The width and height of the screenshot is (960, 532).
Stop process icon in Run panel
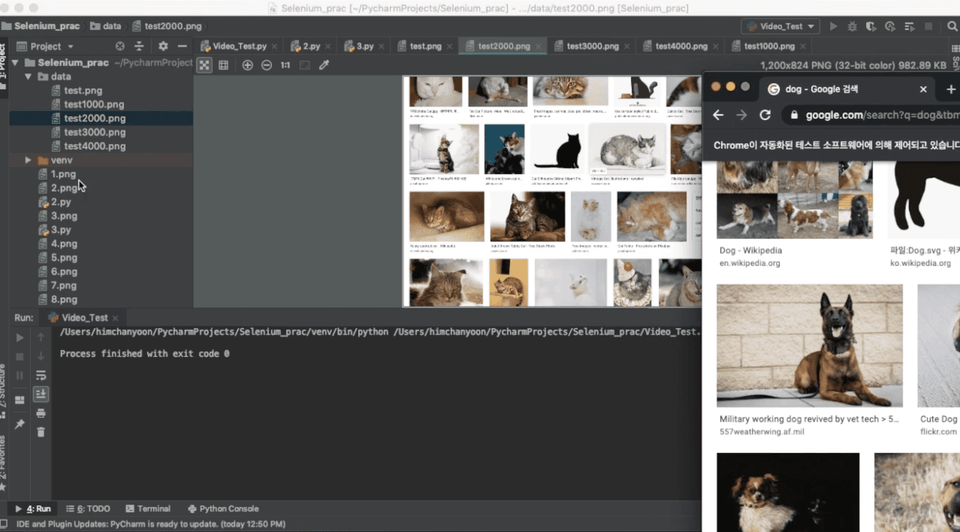(20, 356)
